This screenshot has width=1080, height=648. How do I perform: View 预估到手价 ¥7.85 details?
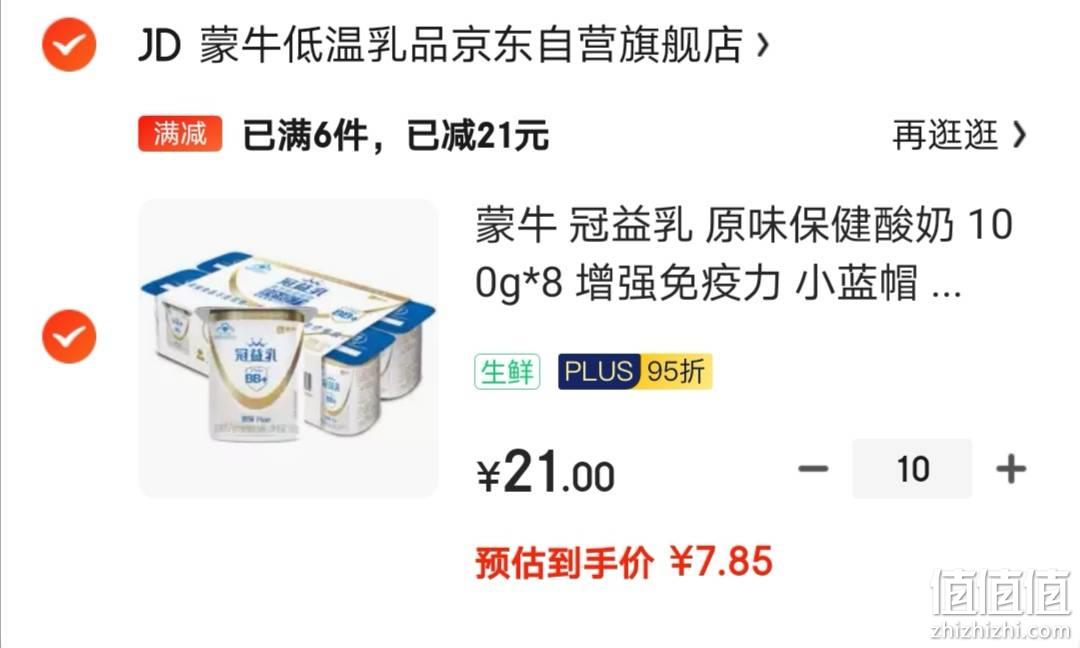point(624,562)
